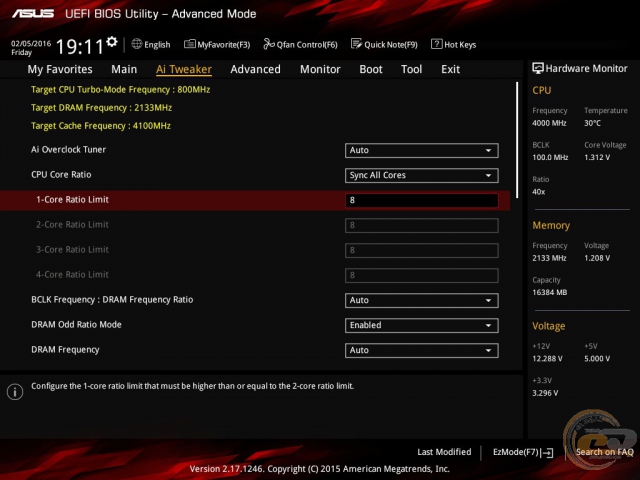The width and height of the screenshot is (640, 480).
Task: Select the DRAM Odd Ratio Mode label
Action: coord(76,324)
